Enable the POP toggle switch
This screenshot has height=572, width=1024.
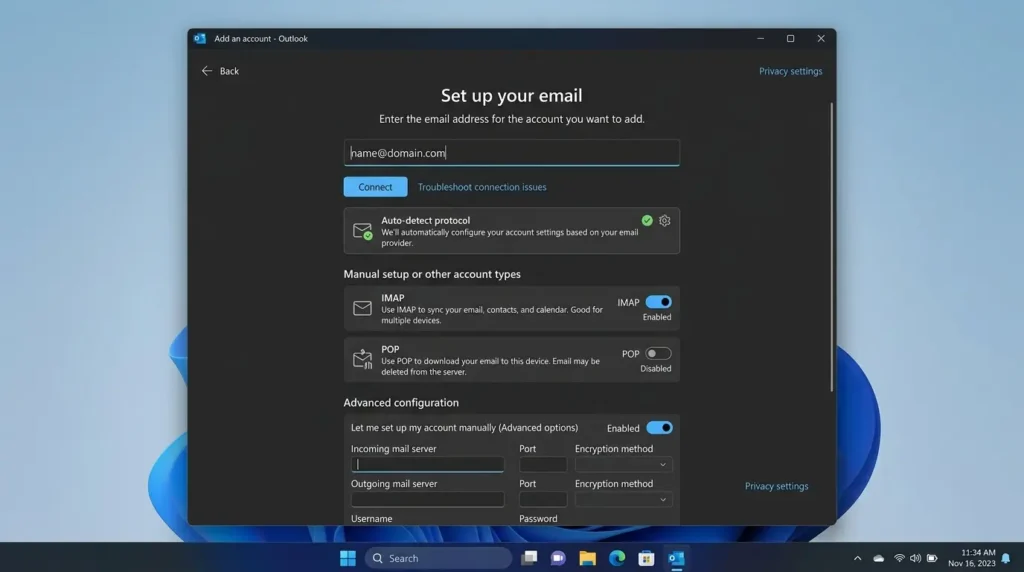[658, 353]
